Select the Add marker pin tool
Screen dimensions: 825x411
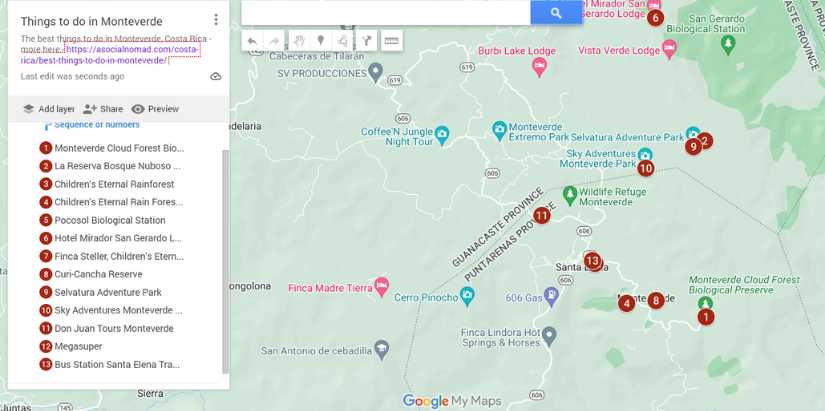coord(320,41)
